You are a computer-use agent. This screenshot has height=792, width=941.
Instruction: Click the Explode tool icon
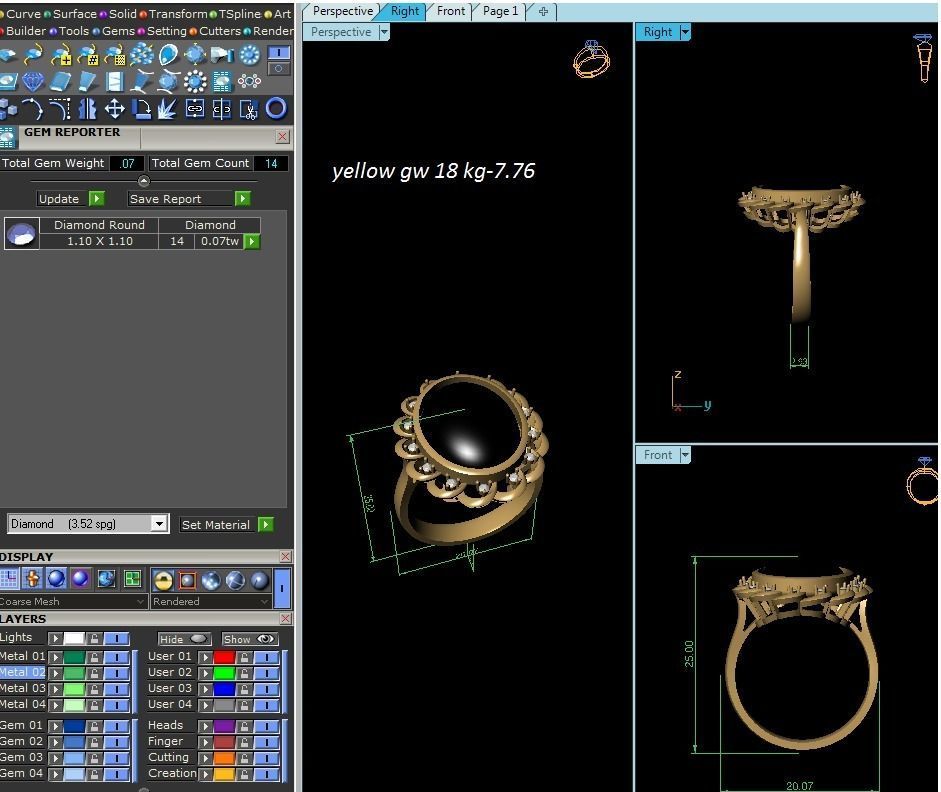[x=167, y=109]
